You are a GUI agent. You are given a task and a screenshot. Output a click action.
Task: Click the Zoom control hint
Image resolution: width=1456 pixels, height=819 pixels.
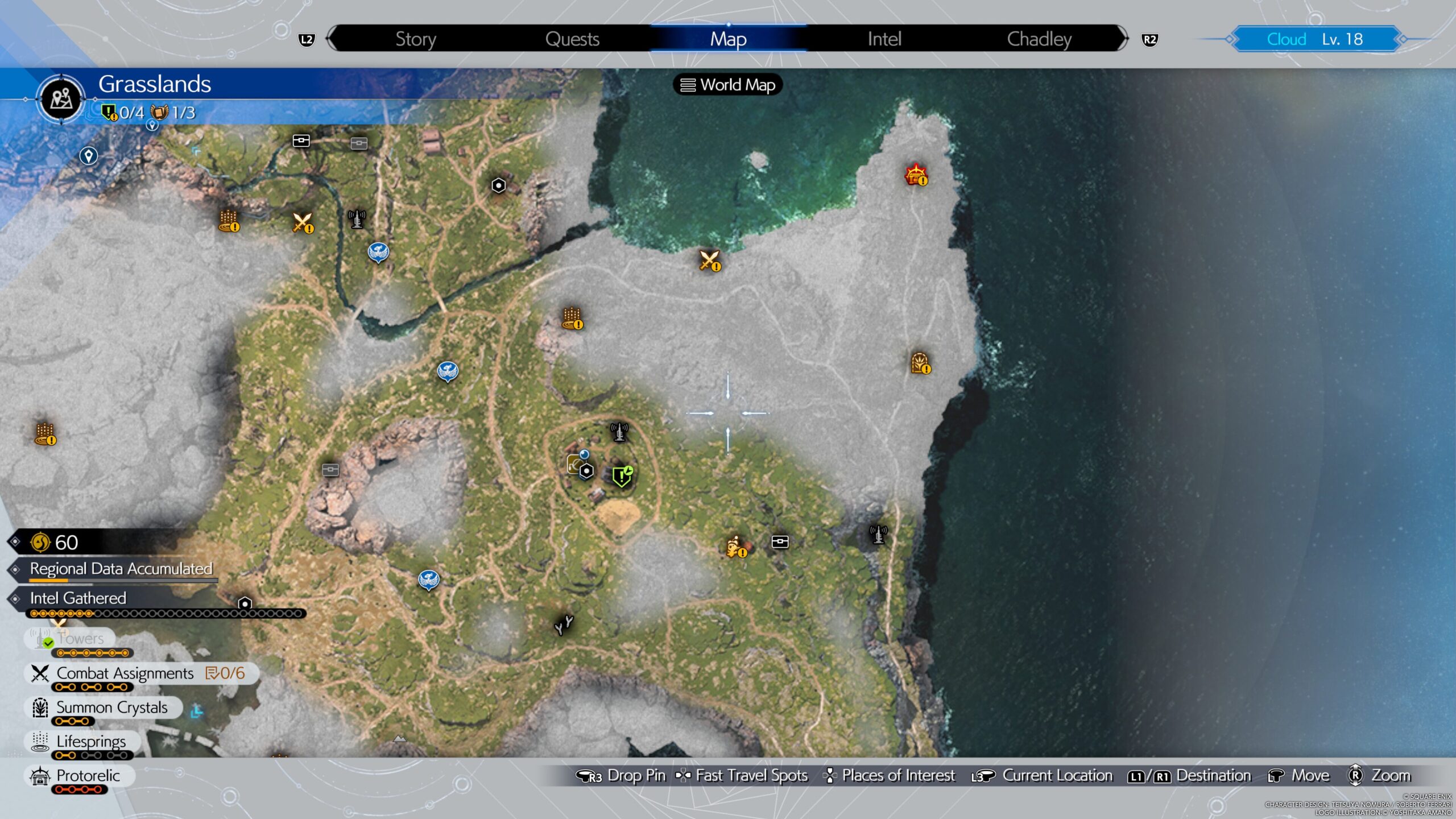(x=1380, y=776)
